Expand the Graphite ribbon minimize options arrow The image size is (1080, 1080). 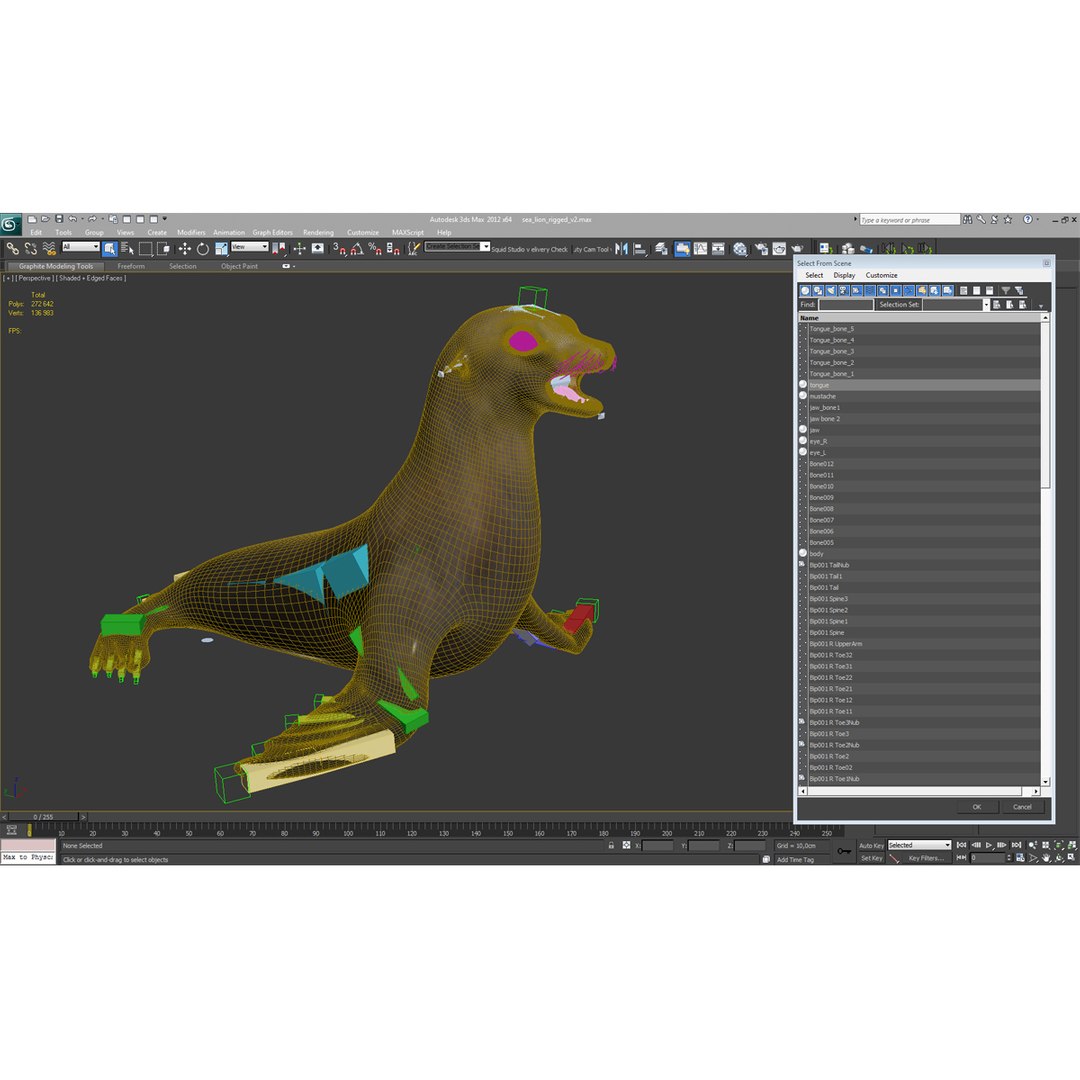coord(294,266)
